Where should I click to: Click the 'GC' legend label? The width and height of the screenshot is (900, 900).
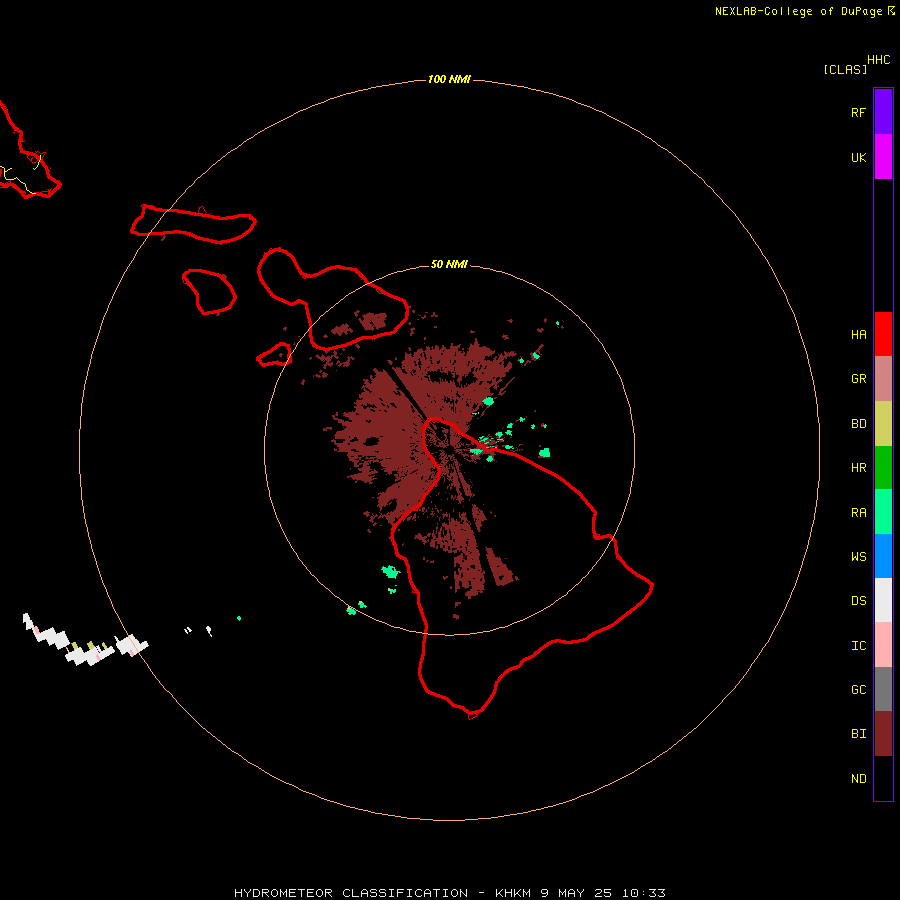click(x=858, y=690)
